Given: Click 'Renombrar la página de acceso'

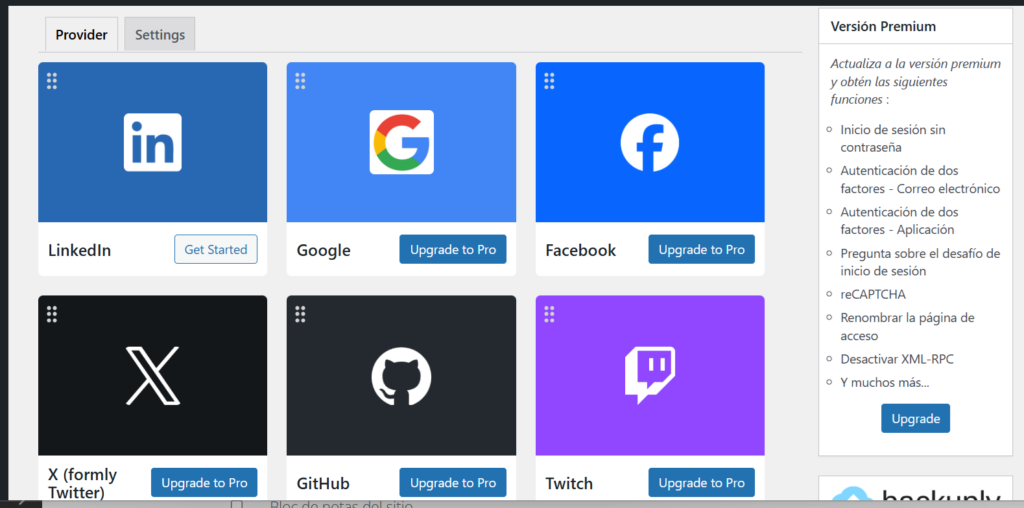Looking at the screenshot, I should pyautogui.click(x=907, y=327).
